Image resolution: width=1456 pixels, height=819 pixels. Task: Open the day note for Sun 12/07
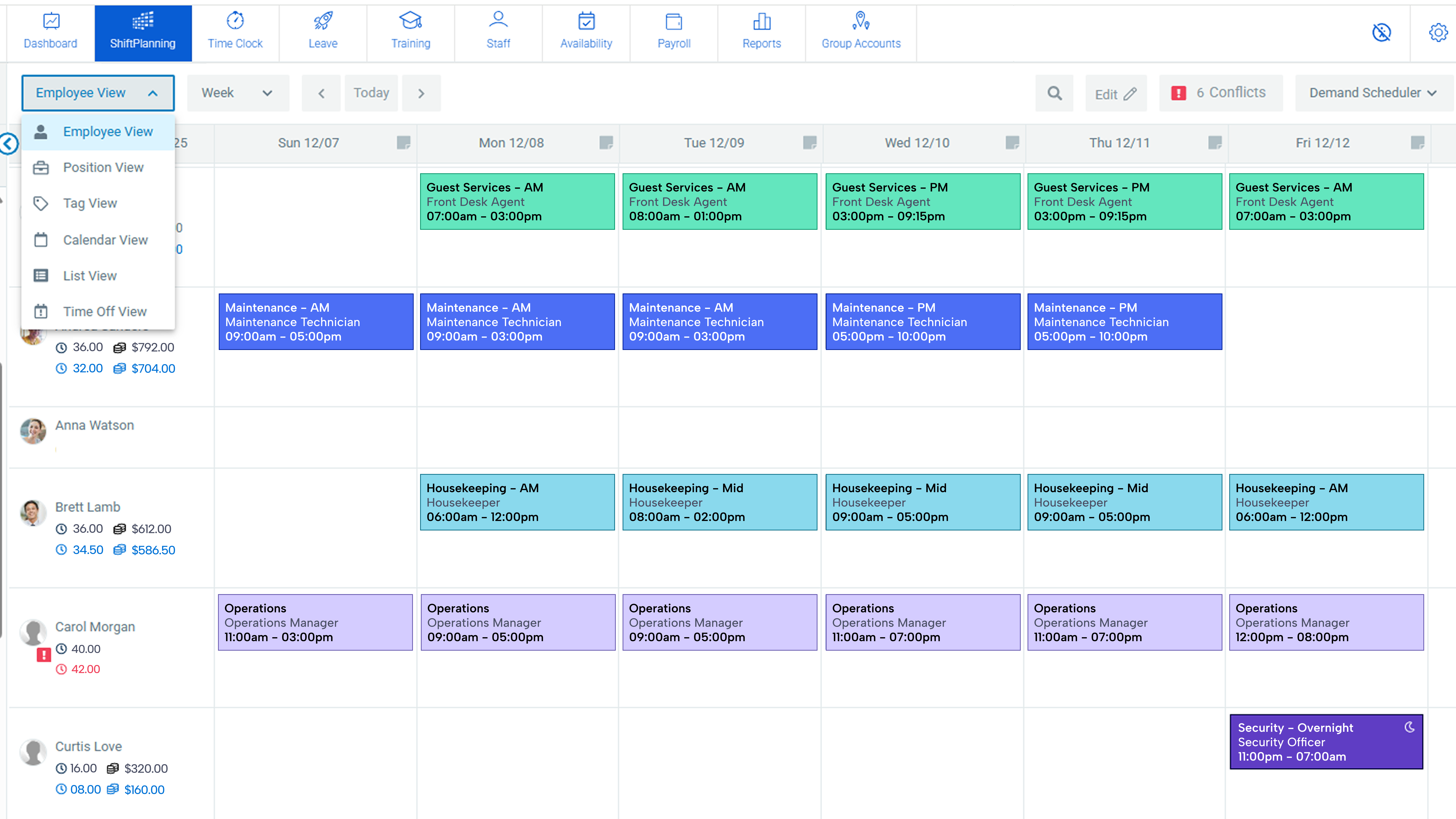pos(404,142)
